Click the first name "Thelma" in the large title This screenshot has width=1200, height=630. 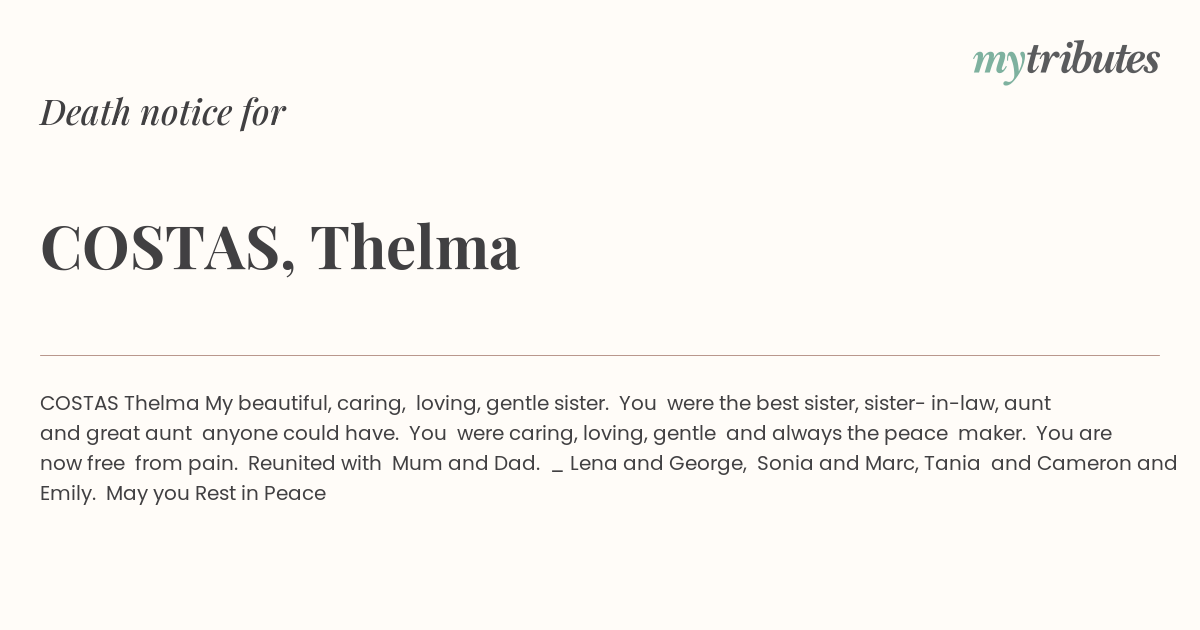click(x=415, y=247)
